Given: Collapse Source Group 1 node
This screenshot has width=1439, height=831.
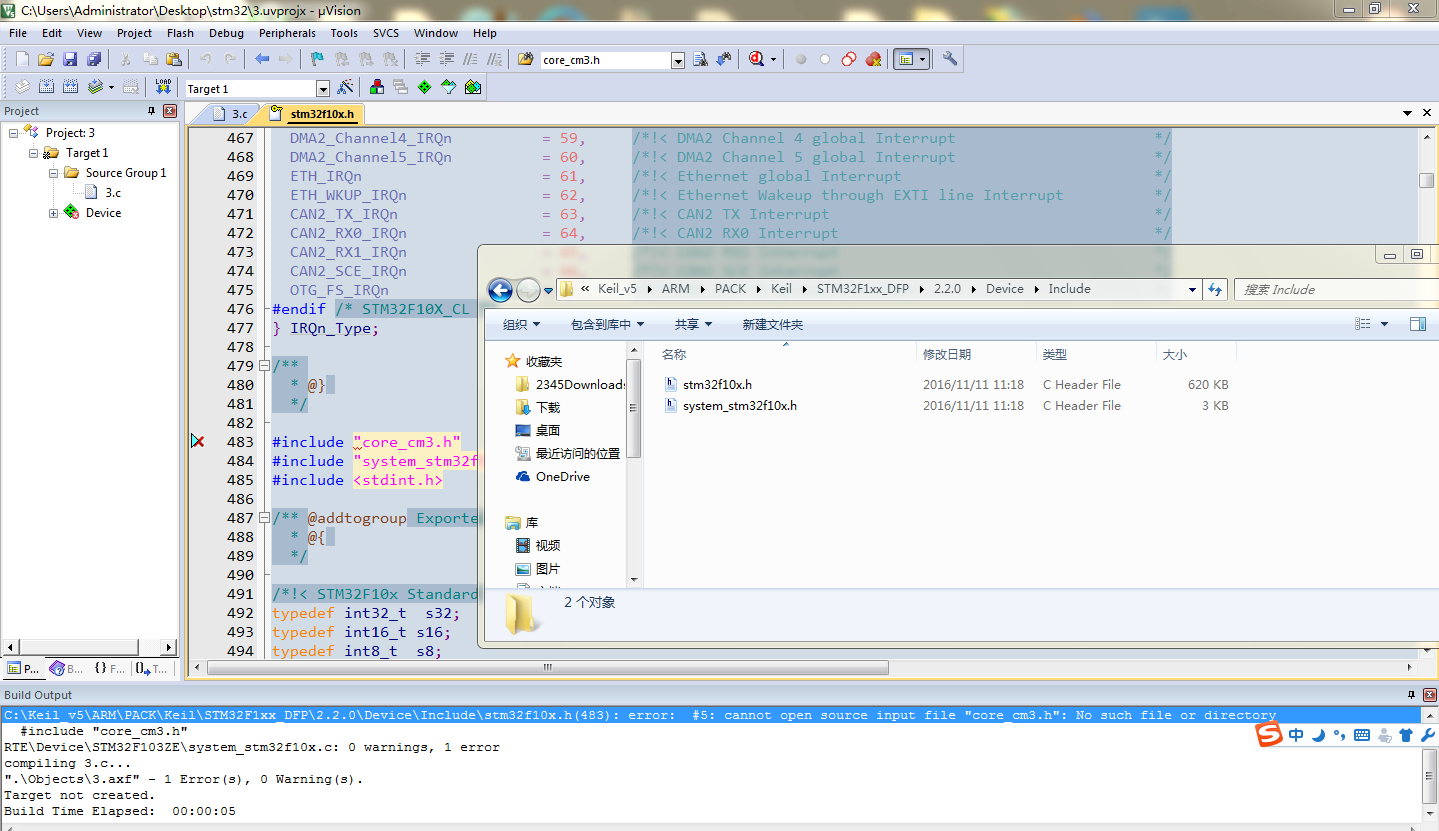Looking at the screenshot, I should click(x=53, y=173).
